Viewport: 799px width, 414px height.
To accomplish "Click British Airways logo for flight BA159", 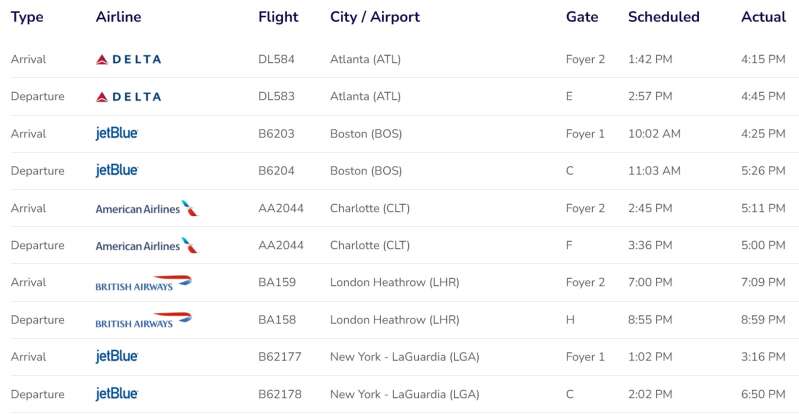I will [144, 283].
